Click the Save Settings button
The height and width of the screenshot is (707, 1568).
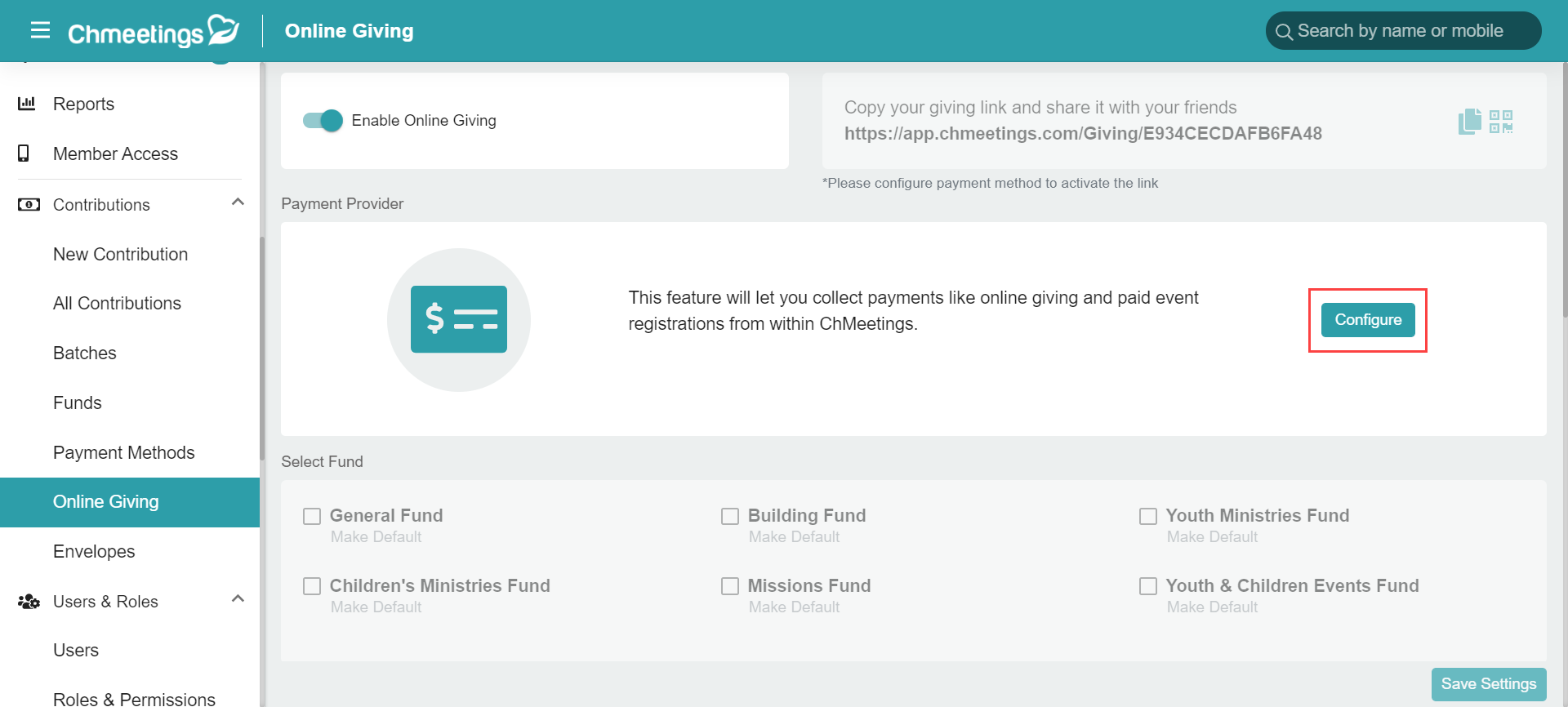(x=1489, y=684)
